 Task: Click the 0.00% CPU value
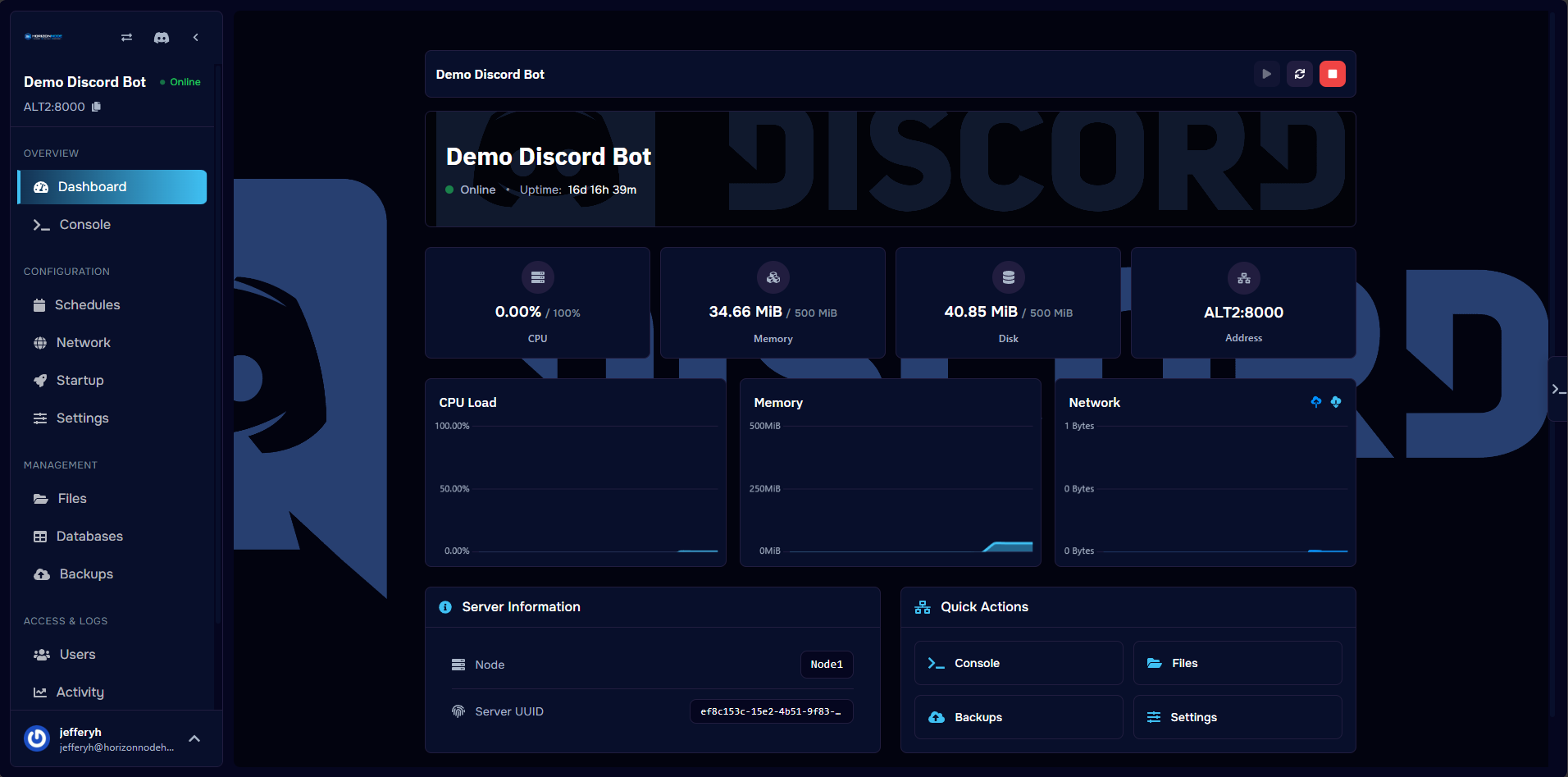518,312
